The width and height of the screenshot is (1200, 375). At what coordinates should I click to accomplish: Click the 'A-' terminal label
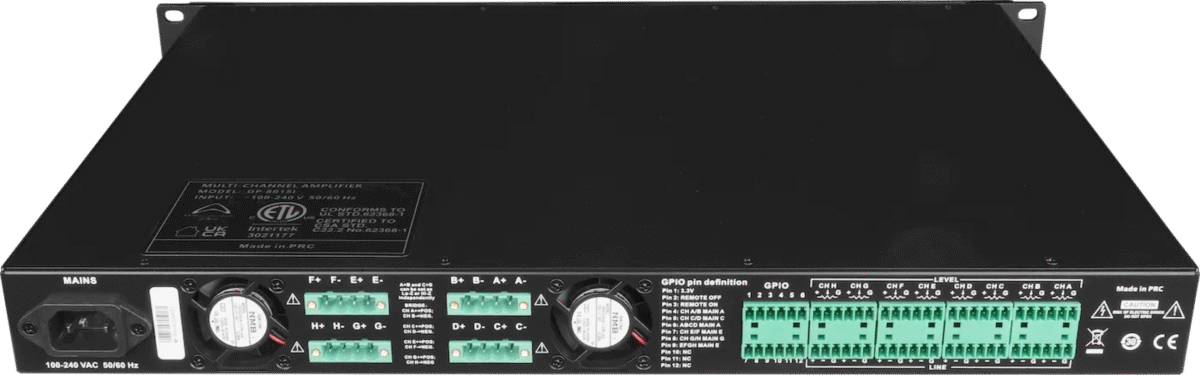pyautogui.click(x=521, y=281)
